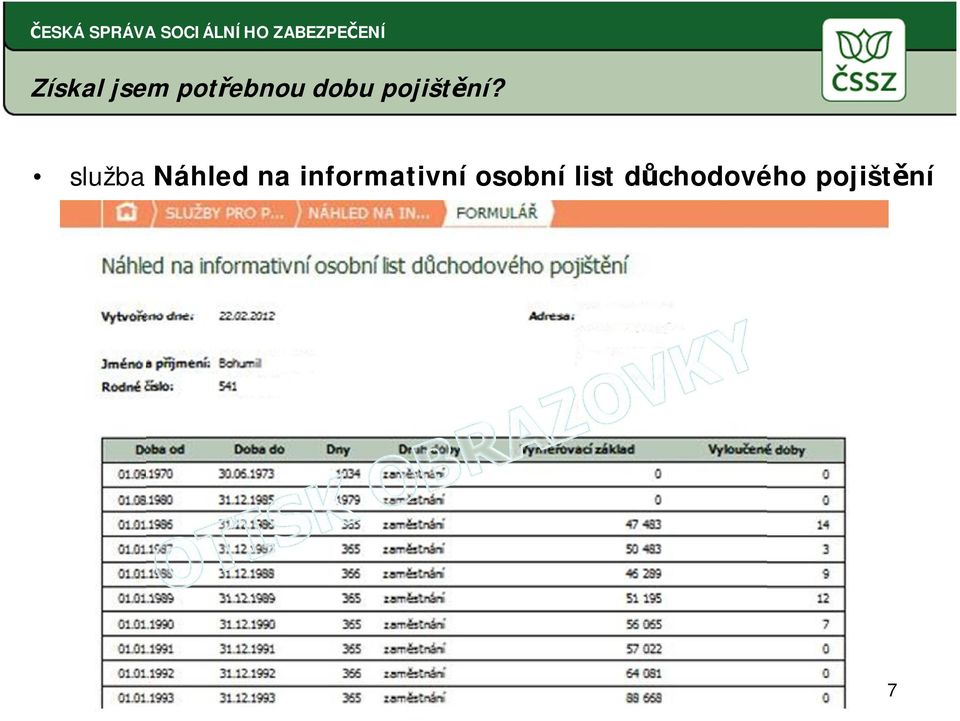Select the FORMULÁŘ breadcrumb tab

[497, 213]
